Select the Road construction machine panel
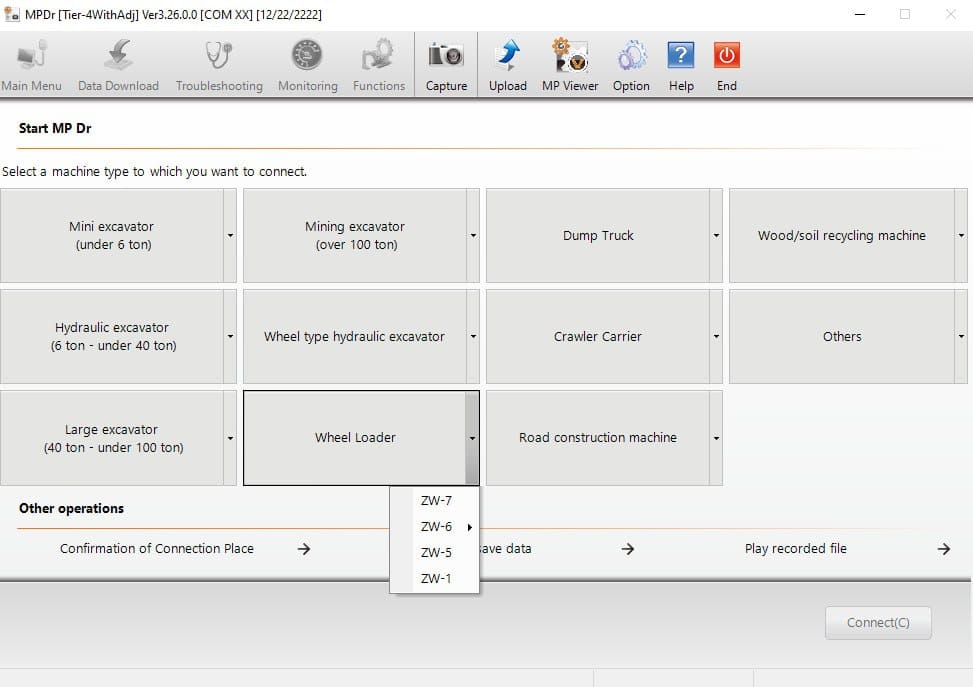The width and height of the screenshot is (973, 687). coord(597,437)
